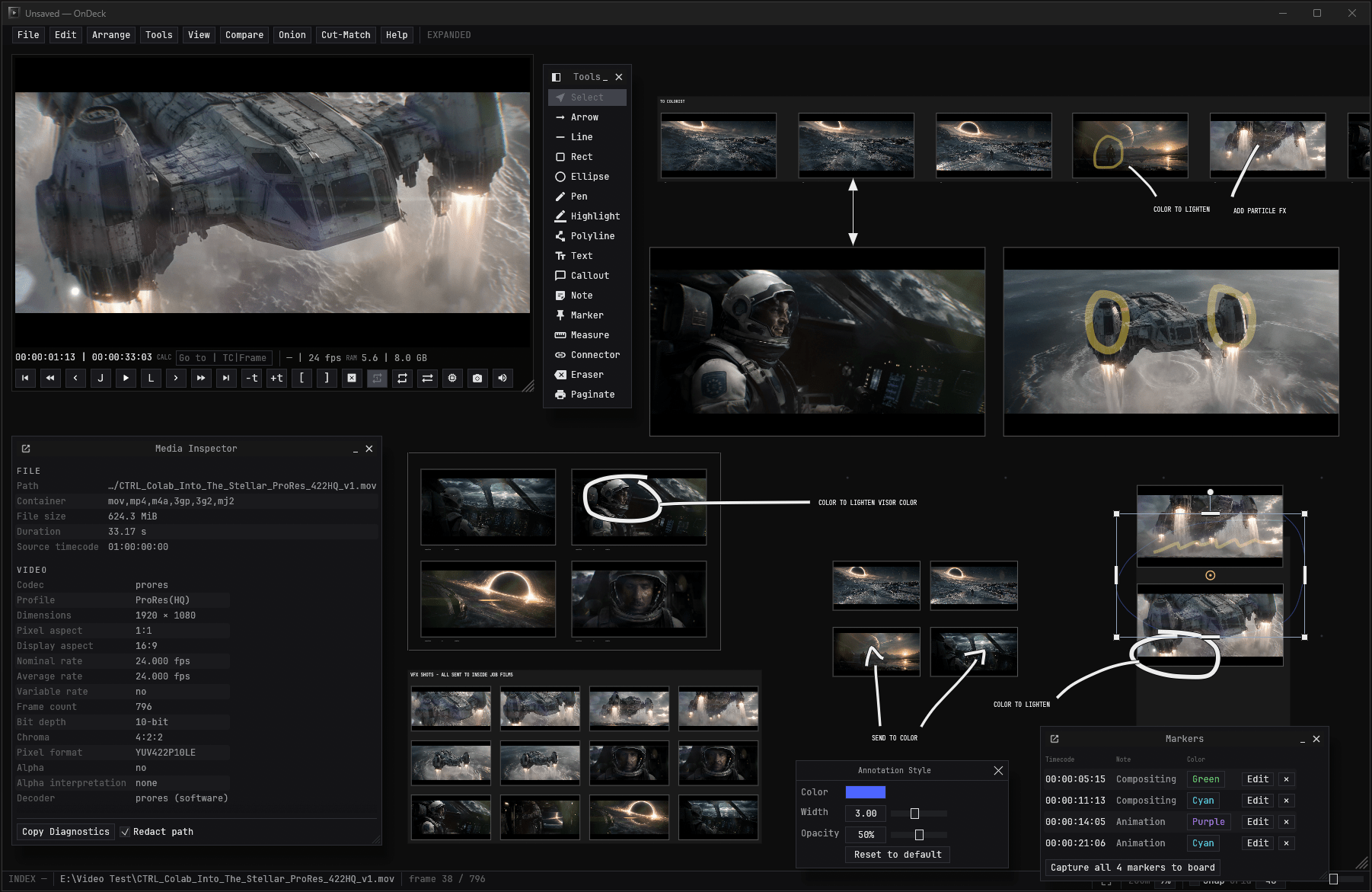Image resolution: width=1372 pixels, height=892 pixels.
Task: Open the View menu
Action: [199, 35]
